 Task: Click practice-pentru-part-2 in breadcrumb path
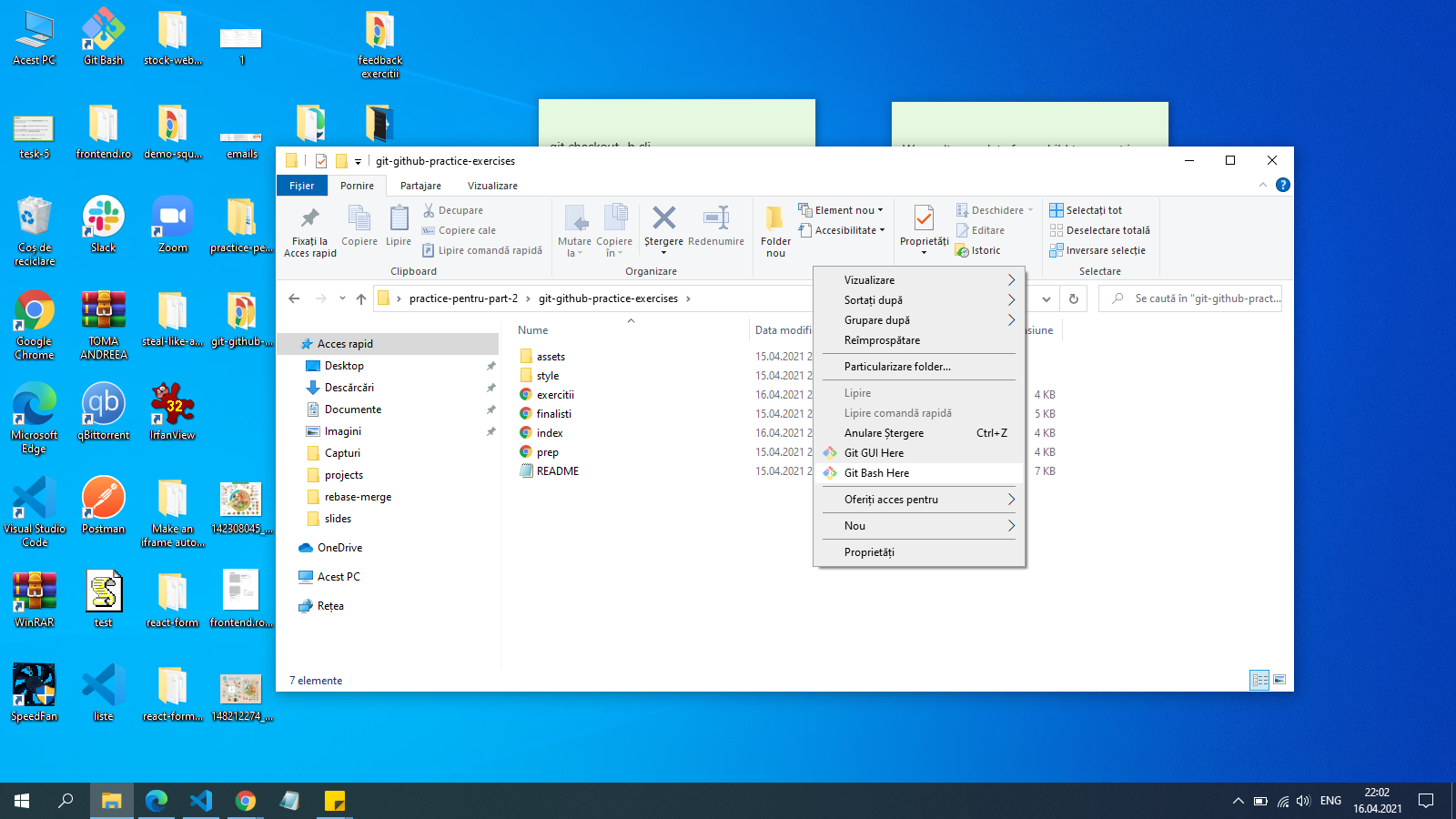[463, 298]
